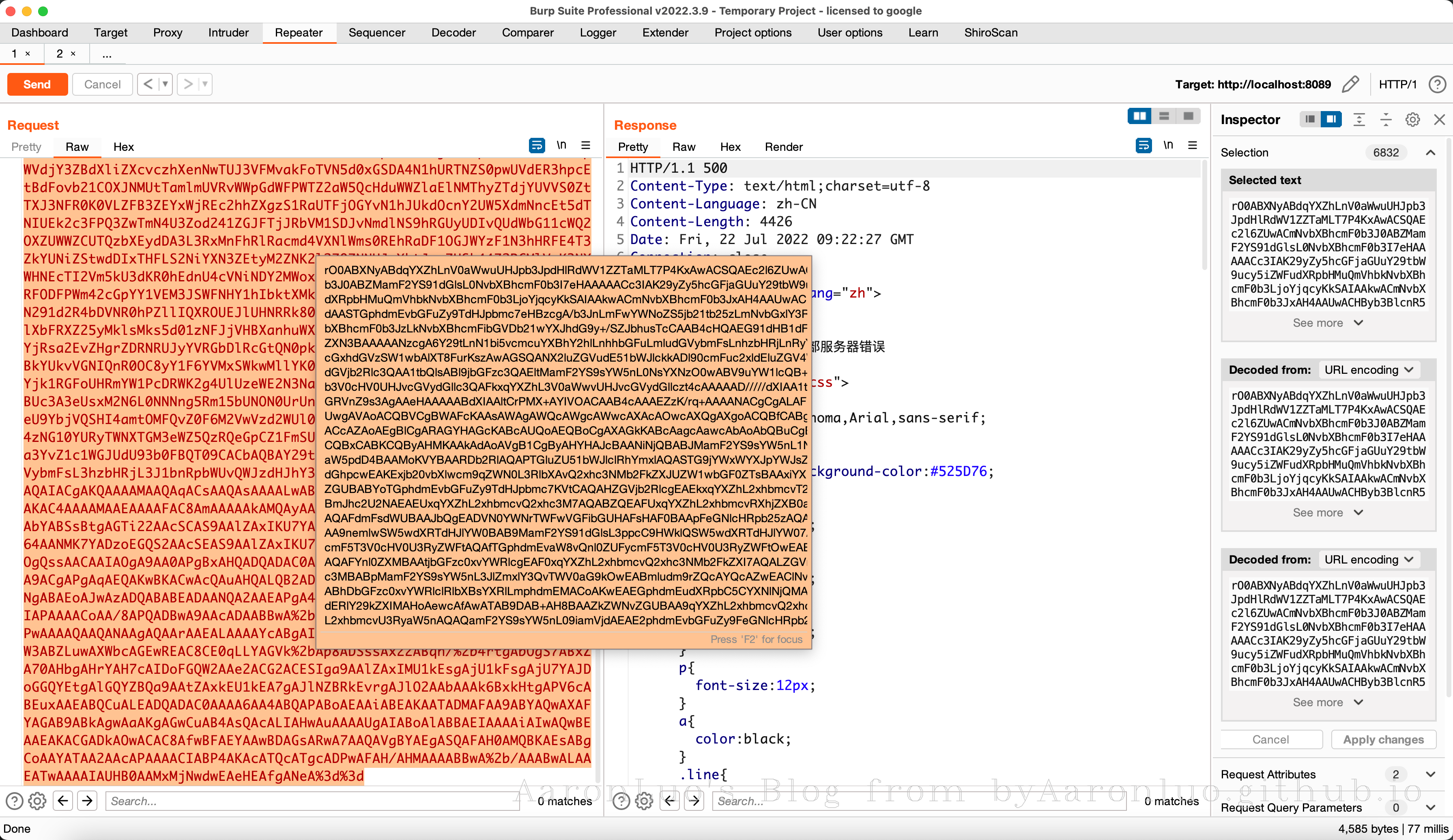1453x840 pixels.
Task: Focus the response Search field
Action: coord(919,801)
